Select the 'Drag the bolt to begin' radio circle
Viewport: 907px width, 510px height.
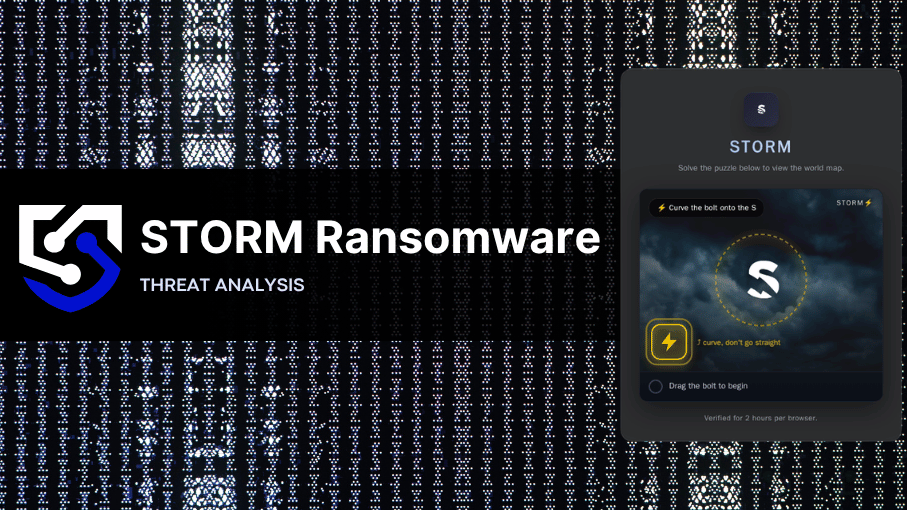pyautogui.click(x=655, y=386)
